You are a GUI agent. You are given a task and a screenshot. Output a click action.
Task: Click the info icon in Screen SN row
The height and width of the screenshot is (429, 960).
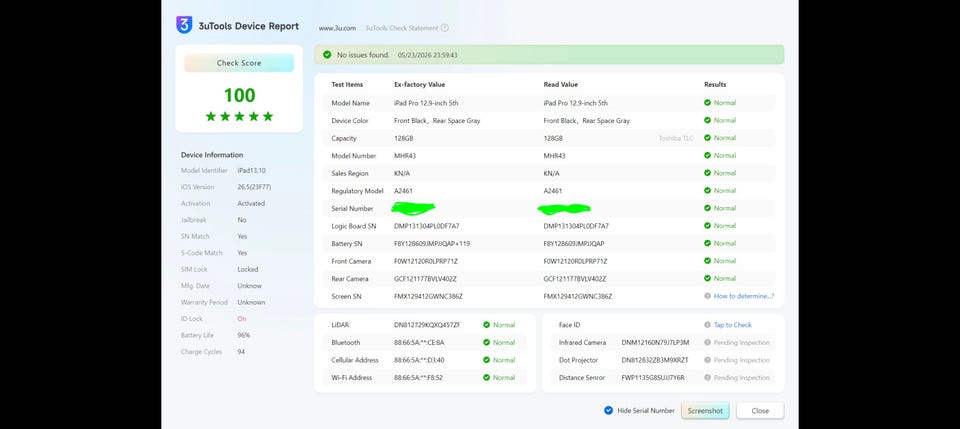707,296
